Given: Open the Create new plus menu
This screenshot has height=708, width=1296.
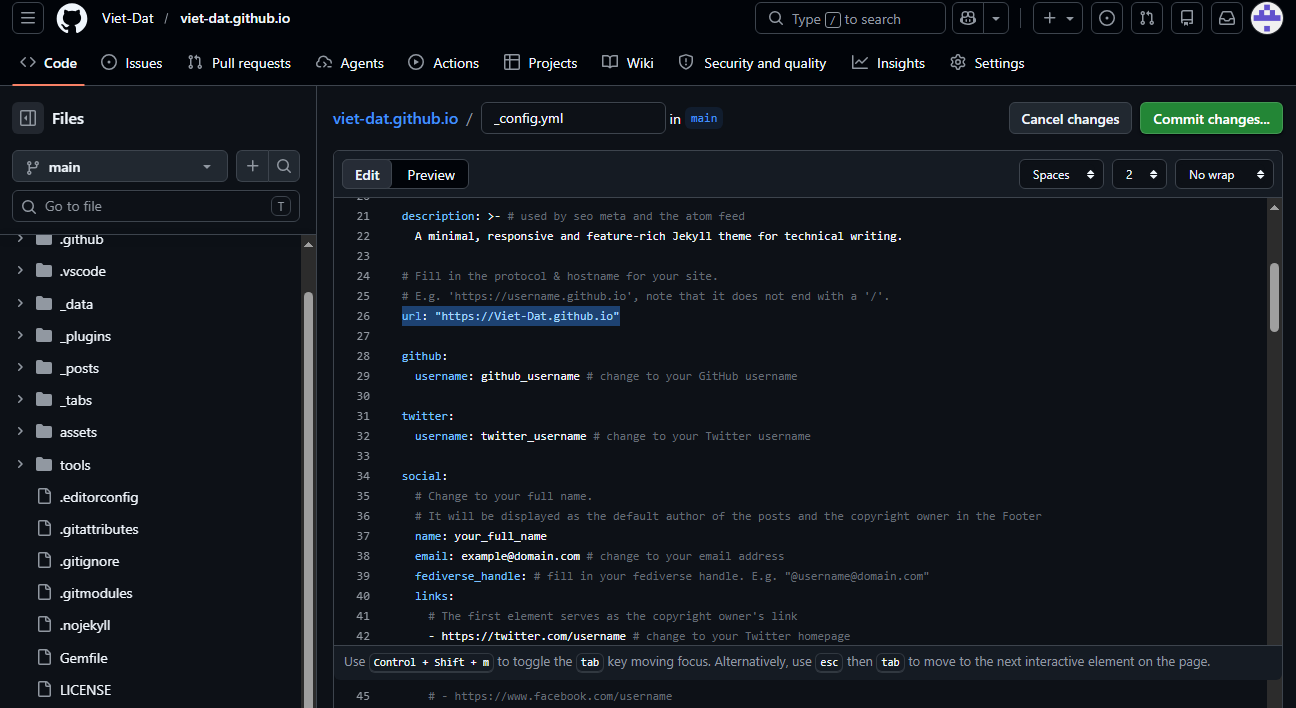Looking at the screenshot, I should 1059,18.
